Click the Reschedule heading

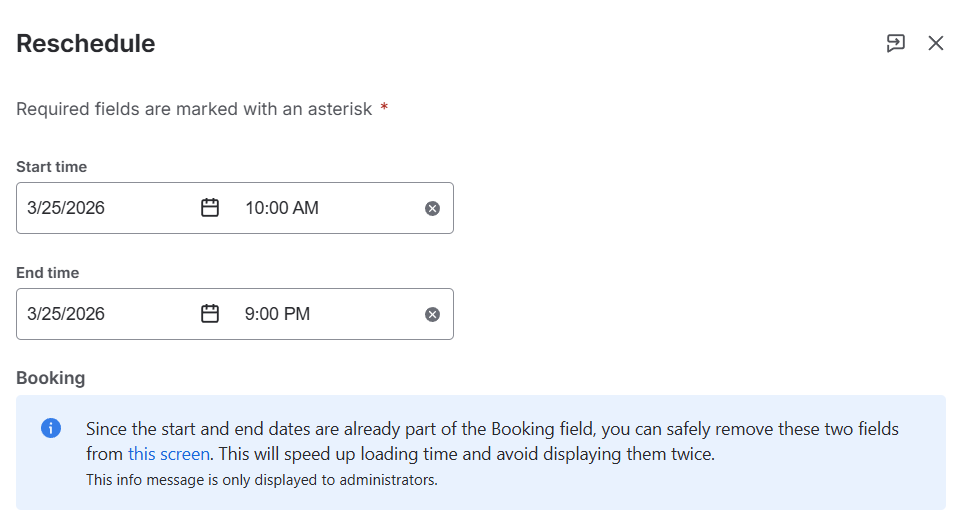pos(86,44)
